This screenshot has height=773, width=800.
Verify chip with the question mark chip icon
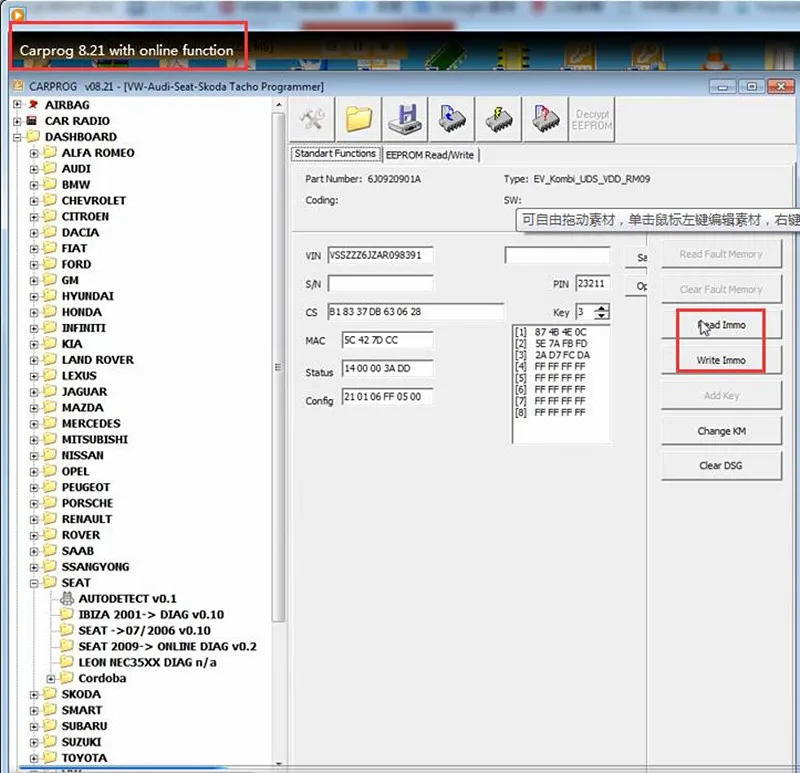pos(545,119)
